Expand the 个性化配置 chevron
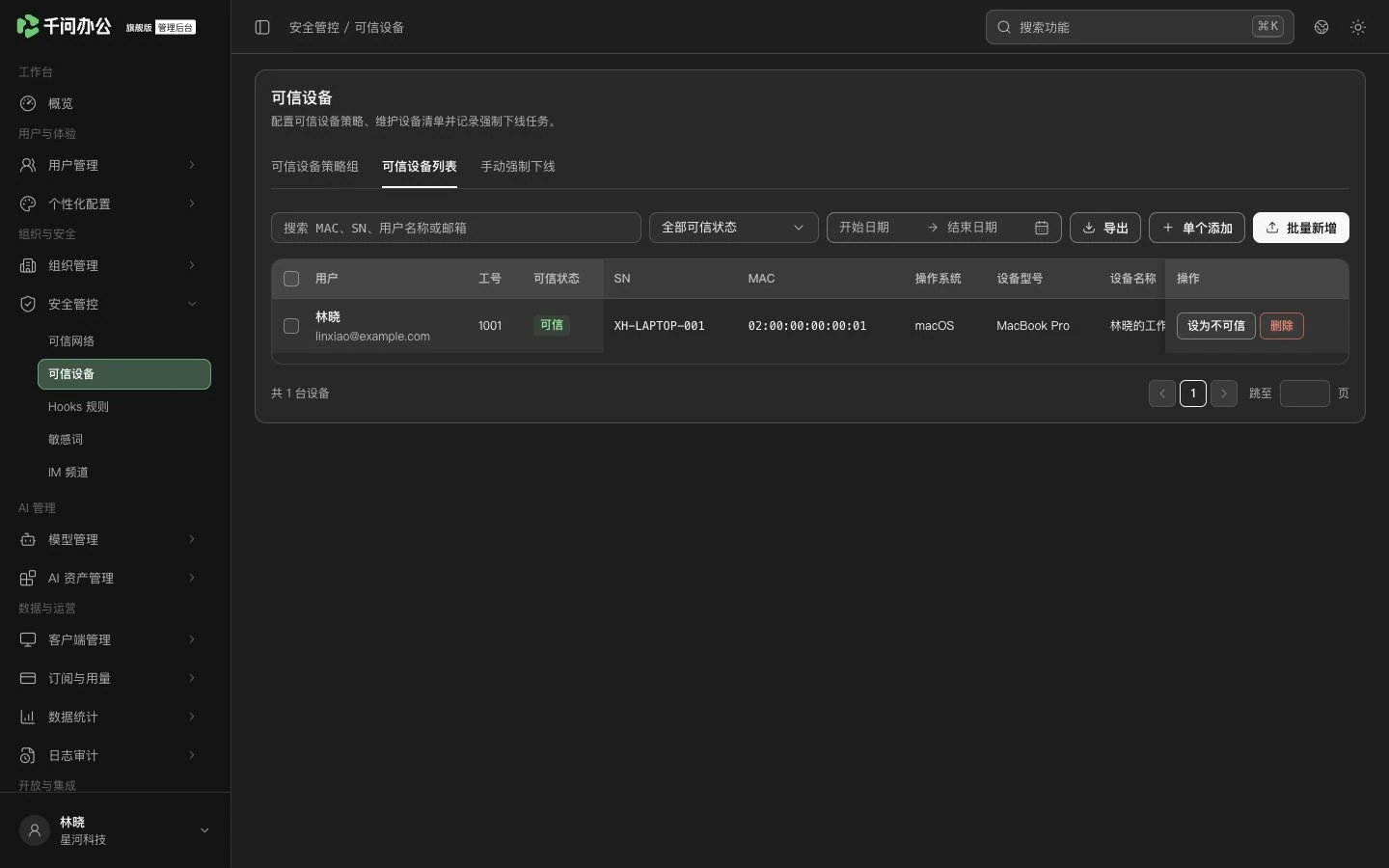Viewport: 1389px width, 868px height. [192, 203]
